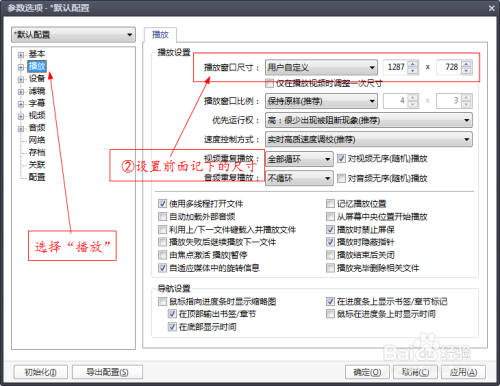The height and width of the screenshot is (386, 500).
Task: Switch to the 播放 tab
Action: pyautogui.click(x=160, y=35)
